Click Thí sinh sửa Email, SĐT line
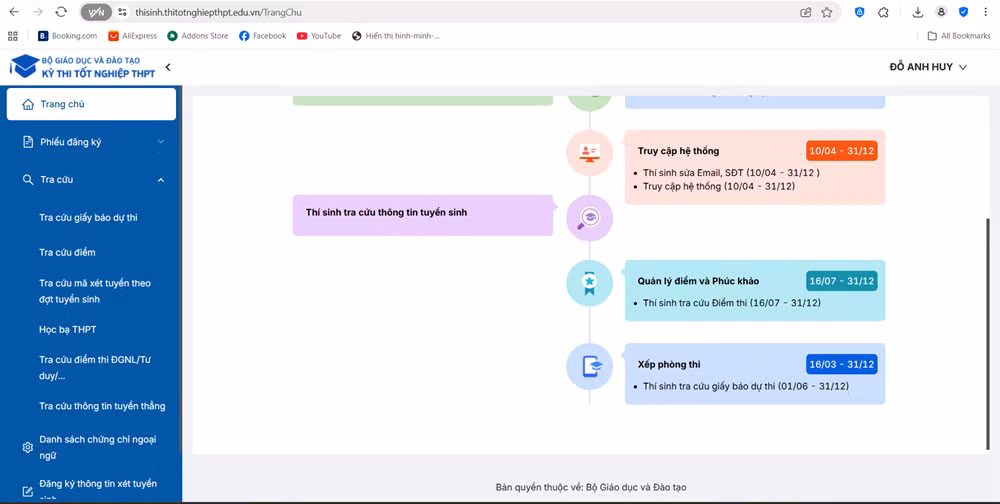 pos(731,173)
